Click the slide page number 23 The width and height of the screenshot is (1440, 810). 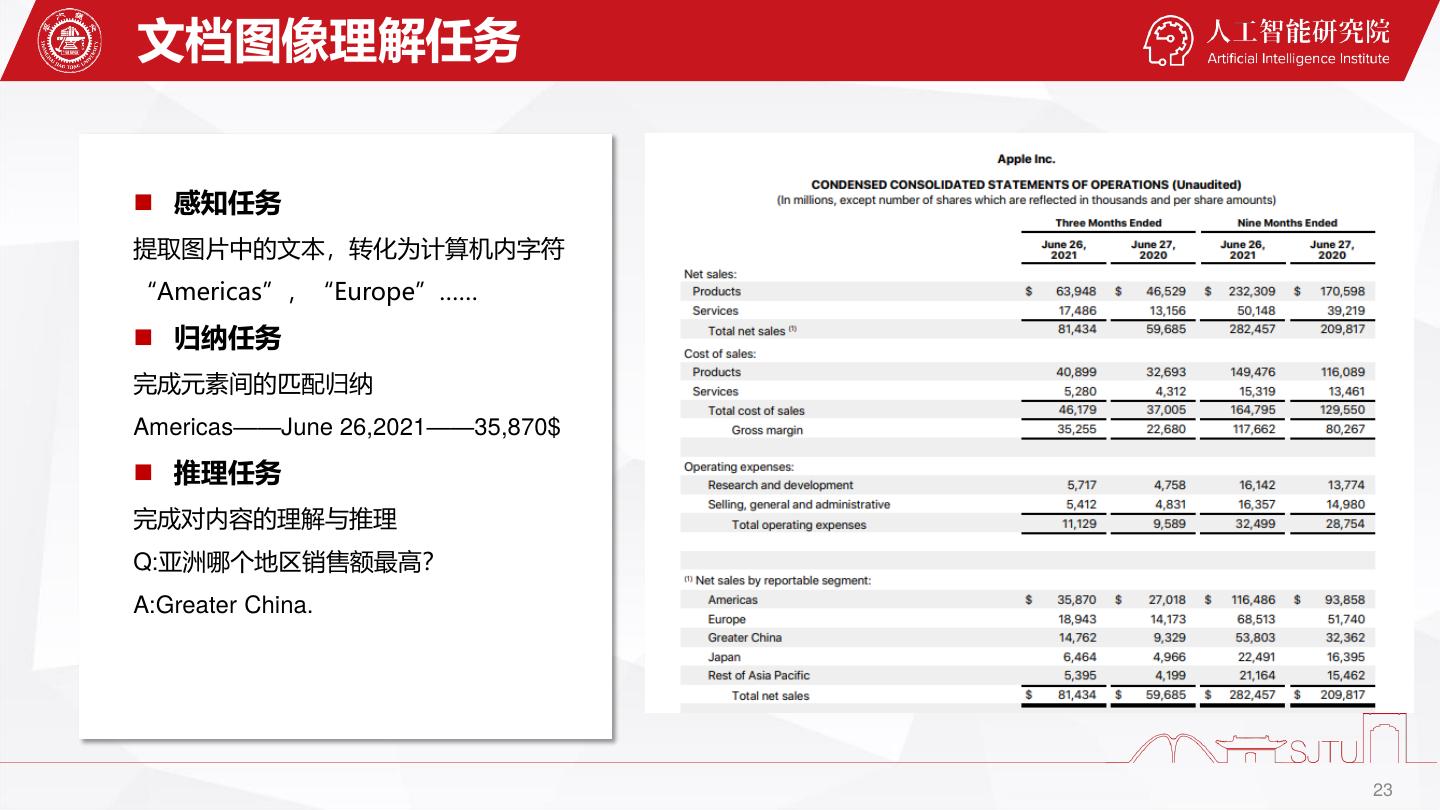point(1382,790)
